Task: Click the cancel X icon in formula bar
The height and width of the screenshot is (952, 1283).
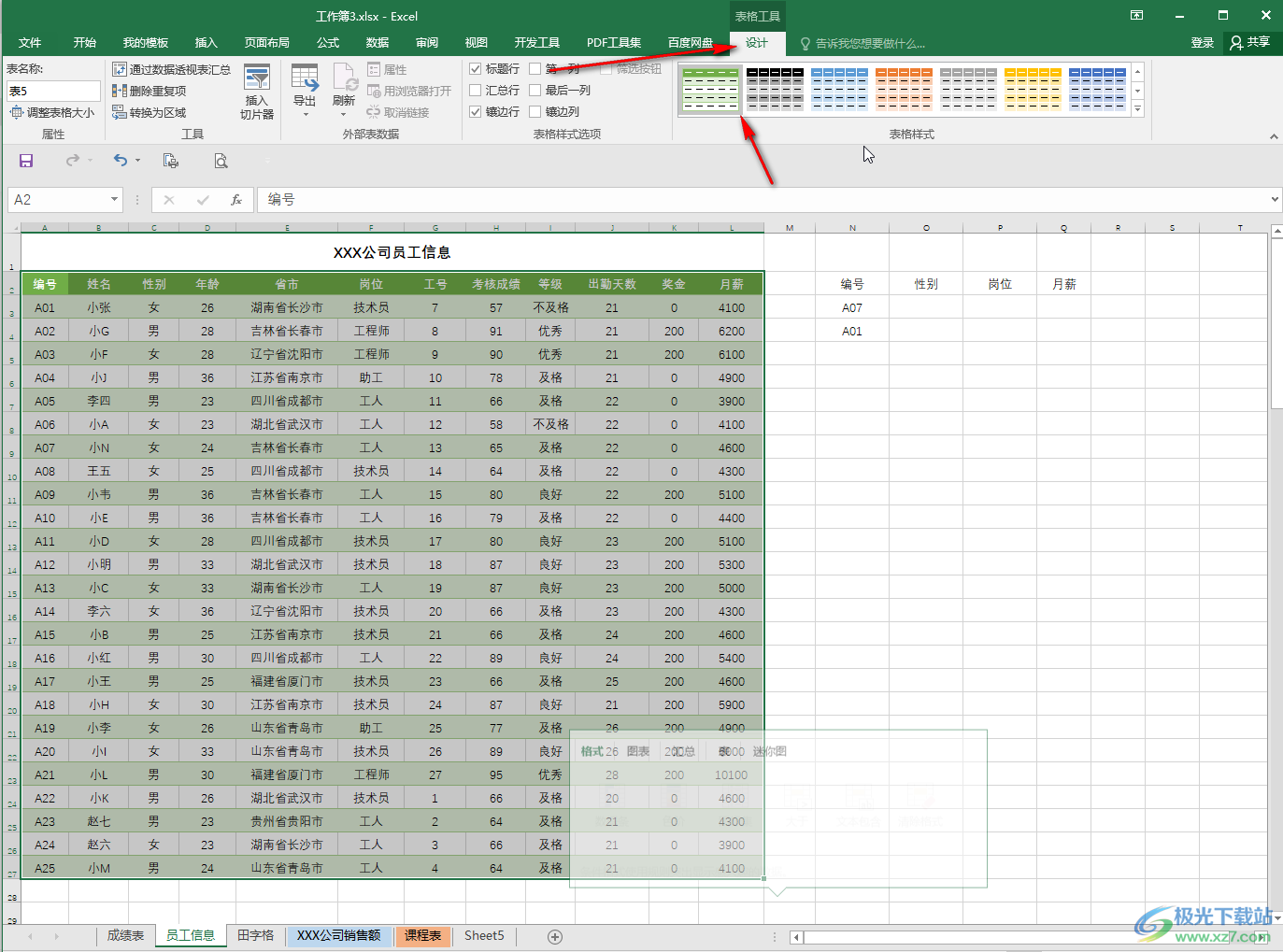Action: 169,199
